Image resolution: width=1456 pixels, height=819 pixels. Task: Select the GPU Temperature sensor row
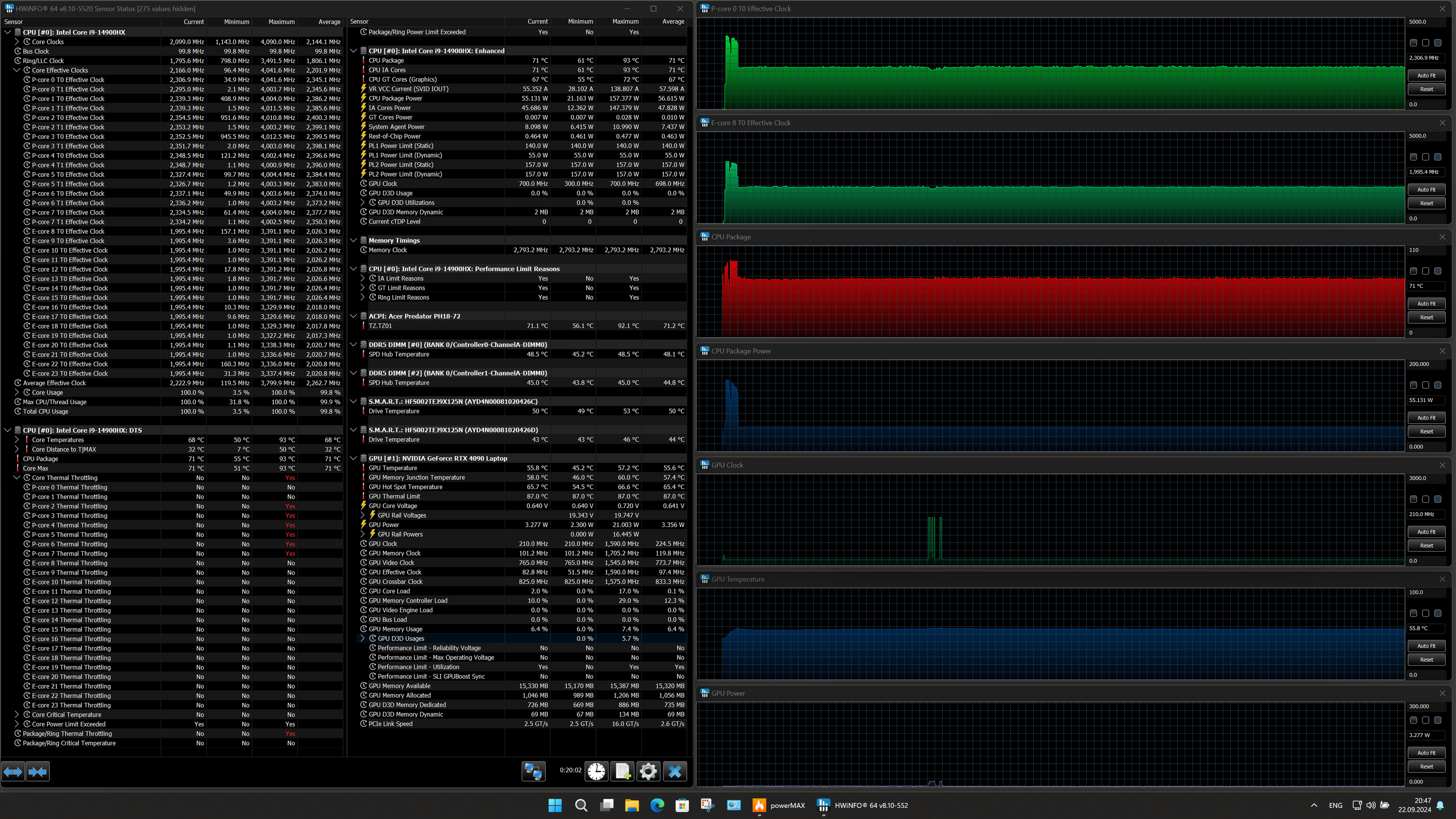click(393, 468)
